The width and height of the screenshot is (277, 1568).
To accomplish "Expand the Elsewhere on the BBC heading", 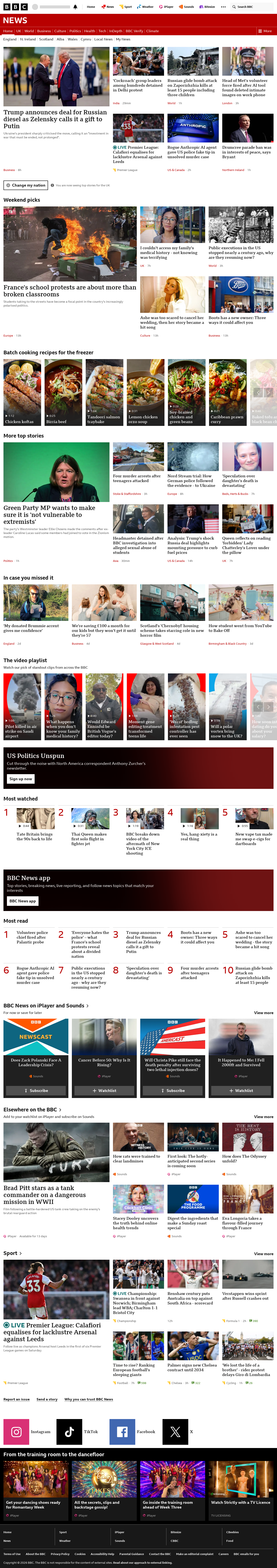I will 32,1110.
